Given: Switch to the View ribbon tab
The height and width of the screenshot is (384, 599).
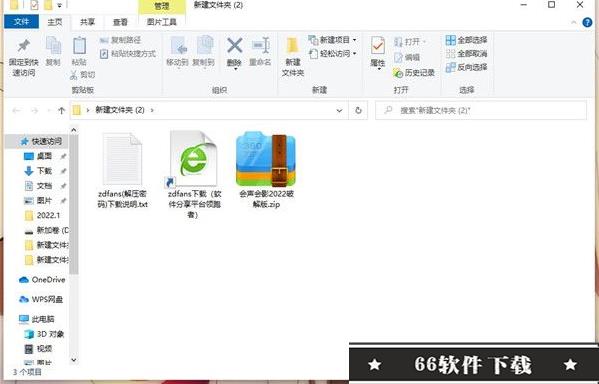Looking at the screenshot, I should pyautogui.click(x=120, y=22).
